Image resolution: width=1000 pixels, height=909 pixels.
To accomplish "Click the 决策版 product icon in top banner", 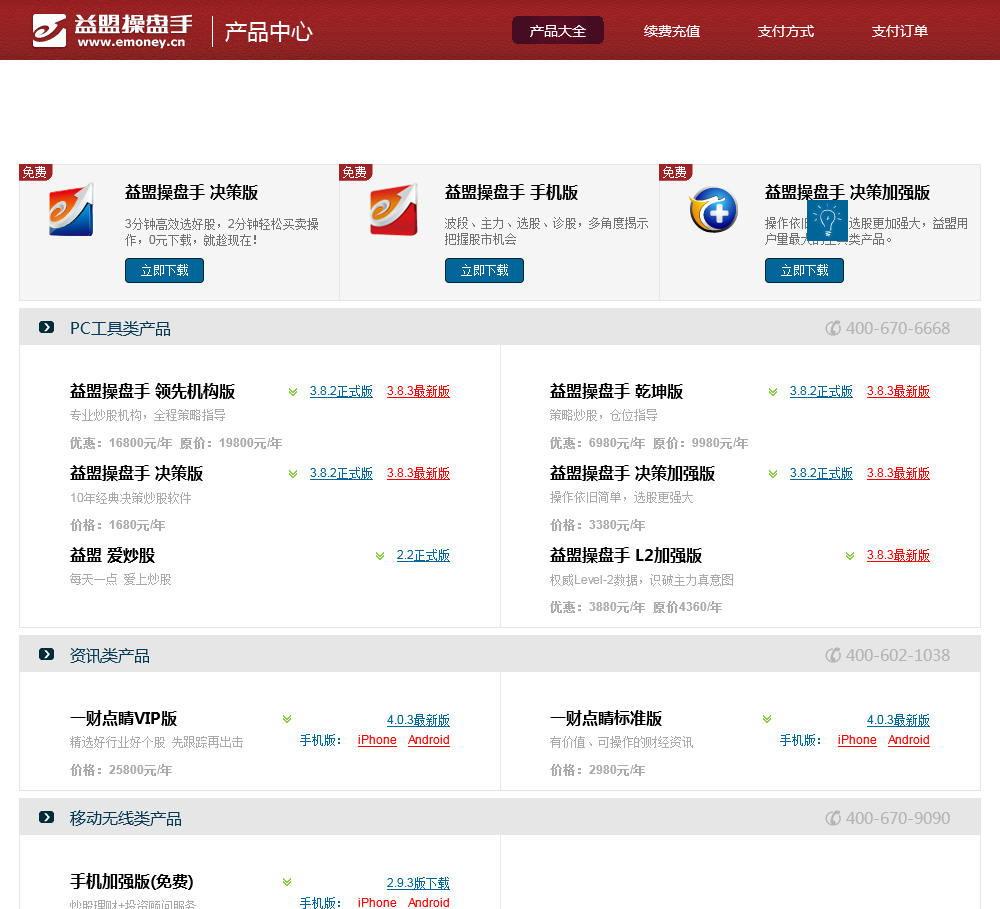I will (x=71, y=210).
